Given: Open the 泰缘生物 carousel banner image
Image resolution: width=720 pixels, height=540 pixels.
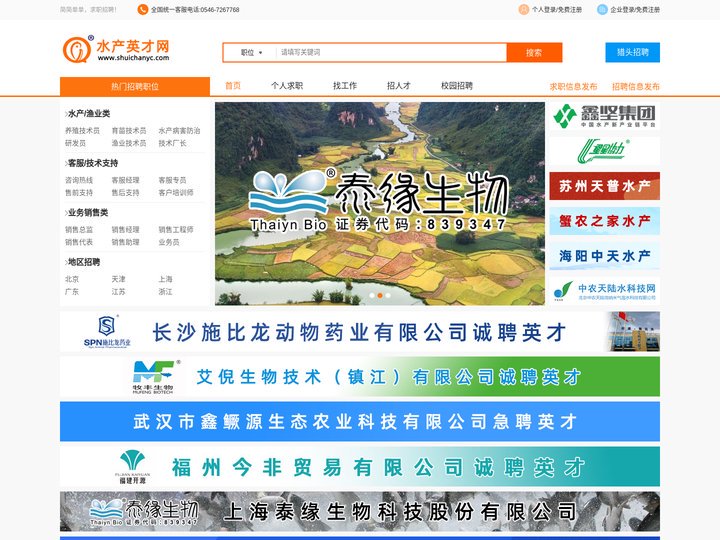Looking at the screenshot, I should pos(380,203).
